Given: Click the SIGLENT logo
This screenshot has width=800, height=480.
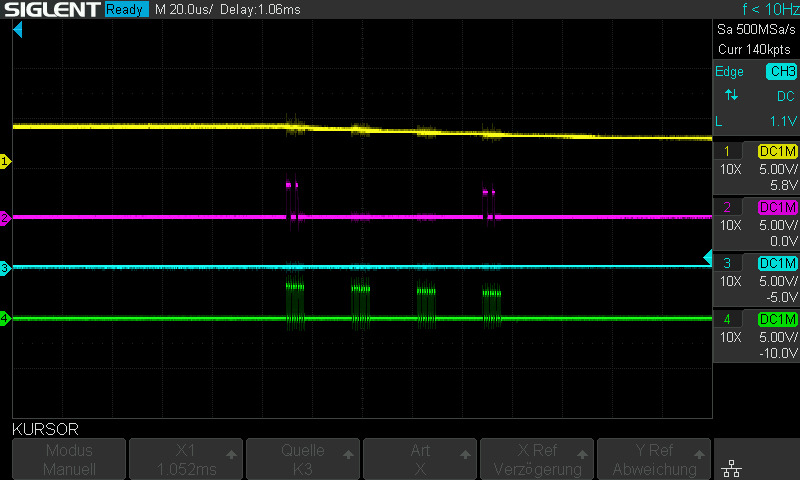Looking at the screenshot, I should click(52, 9).
